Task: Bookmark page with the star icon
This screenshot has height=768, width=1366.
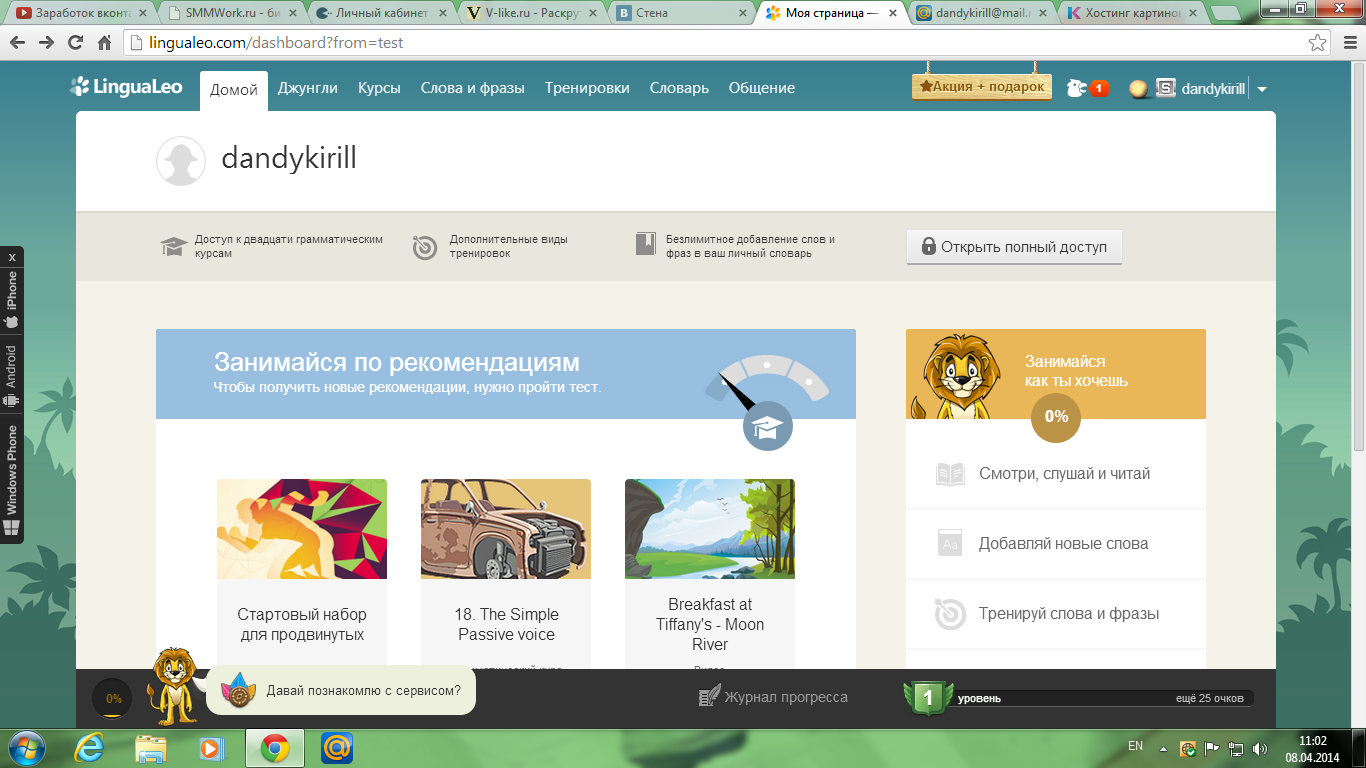Action: (x=1318, y=43)
